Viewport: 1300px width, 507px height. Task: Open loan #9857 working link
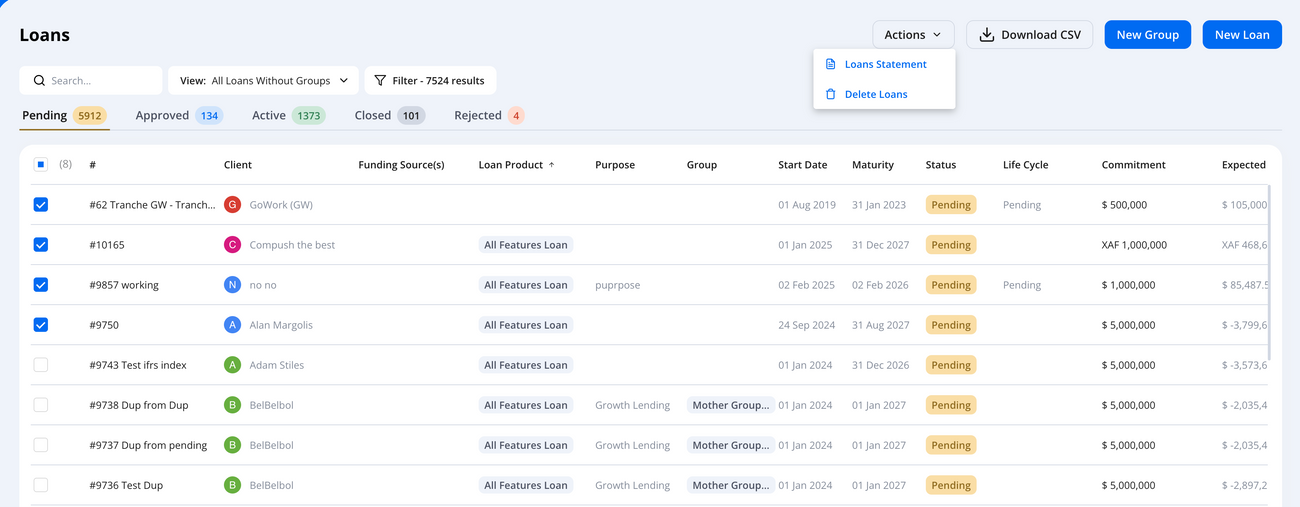[124, 284]
